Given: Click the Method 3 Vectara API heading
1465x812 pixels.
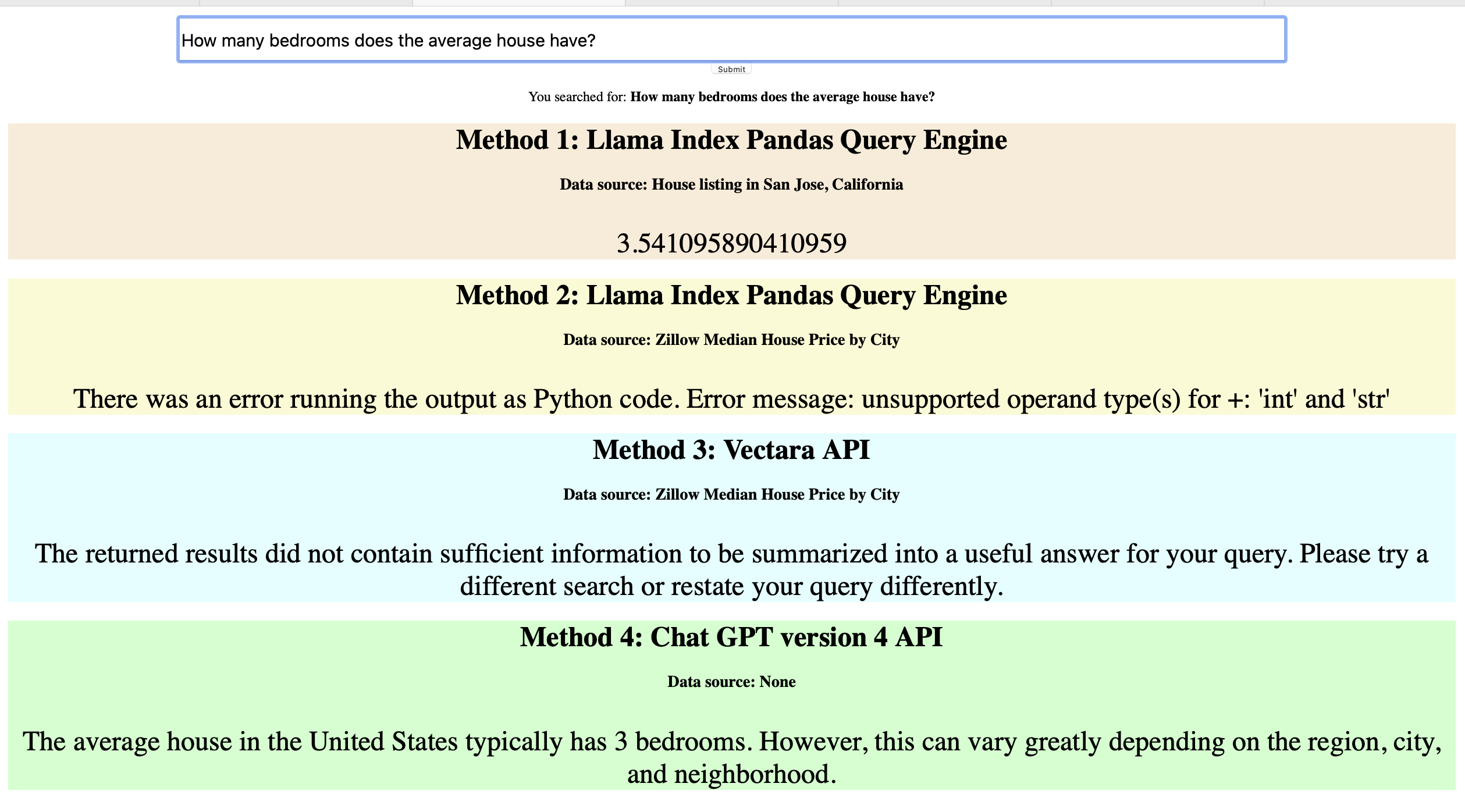Looking at the screenshot, I should [731, 450].
